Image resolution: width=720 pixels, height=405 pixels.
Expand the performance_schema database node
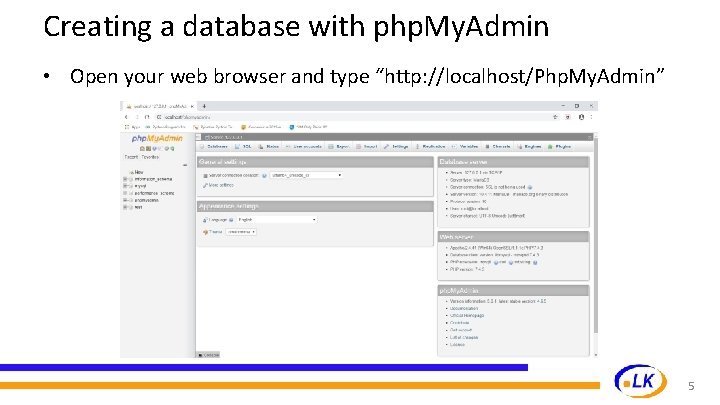(x=125, y=193)
